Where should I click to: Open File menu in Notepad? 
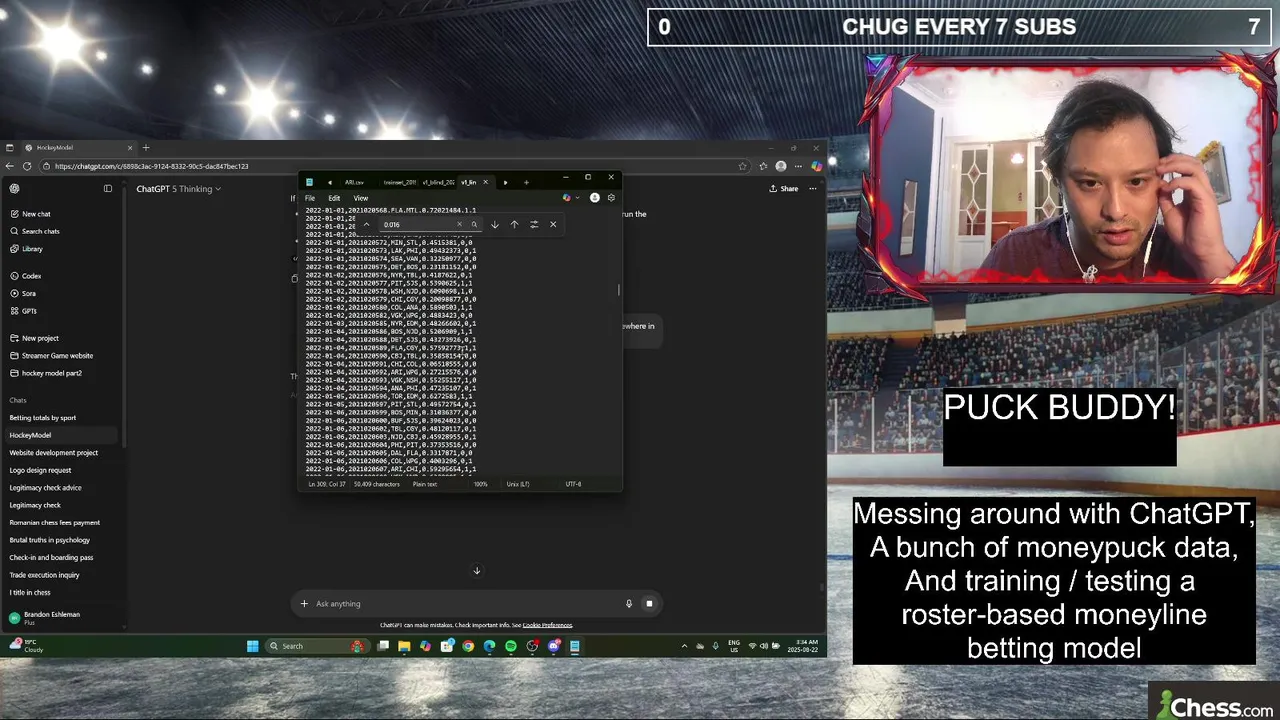click(310, 198)
